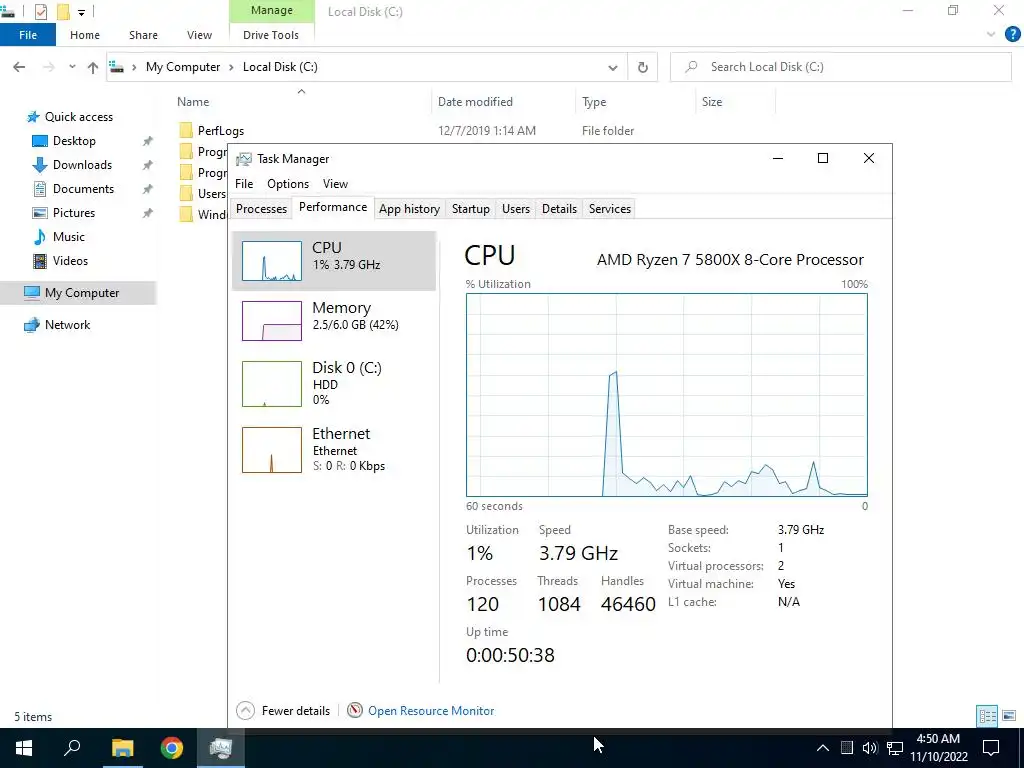
Task: Launch Google Chrome from the taskbar
Action: [172, 748]
